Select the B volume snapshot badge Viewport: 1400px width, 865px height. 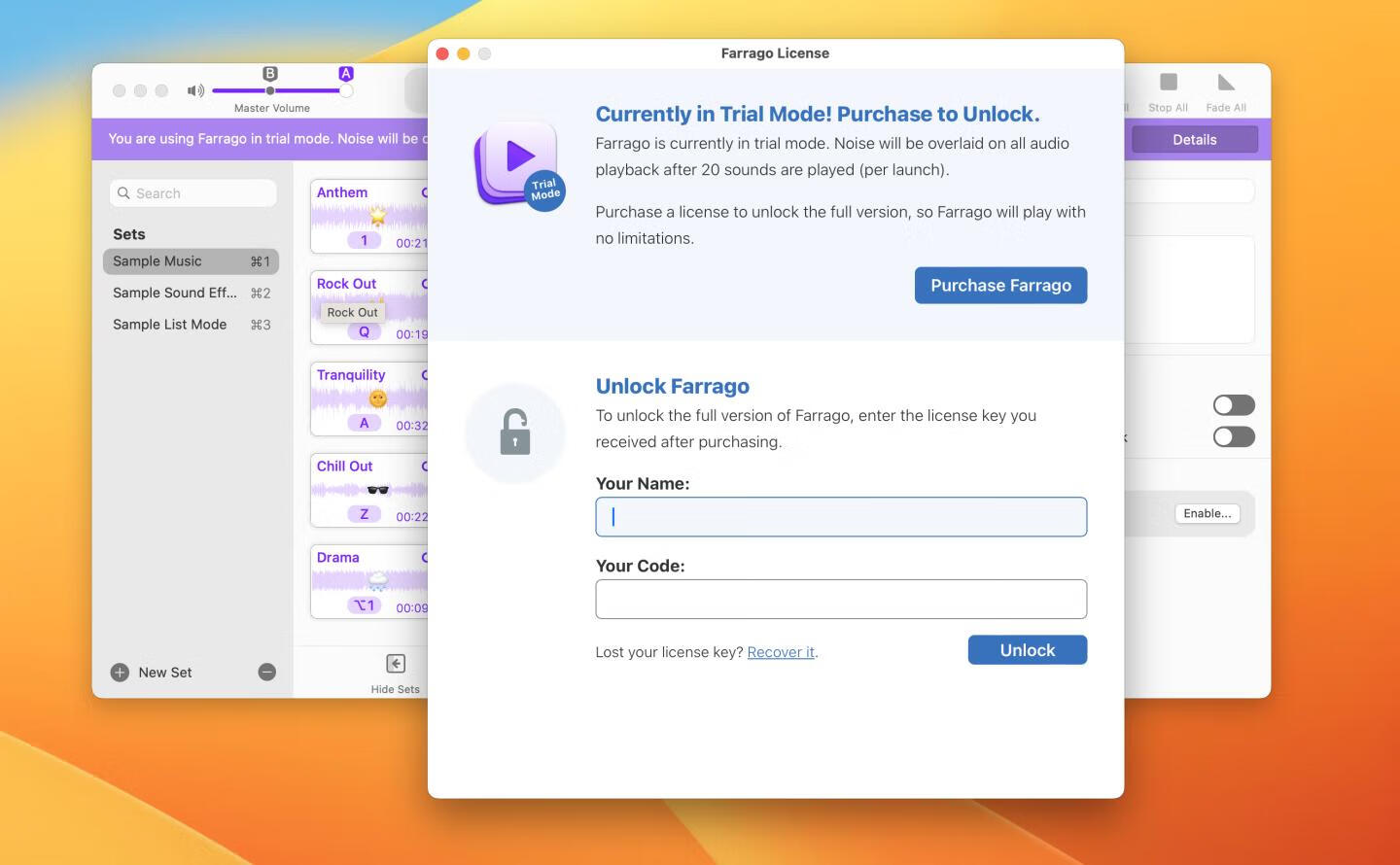point(269,73)
